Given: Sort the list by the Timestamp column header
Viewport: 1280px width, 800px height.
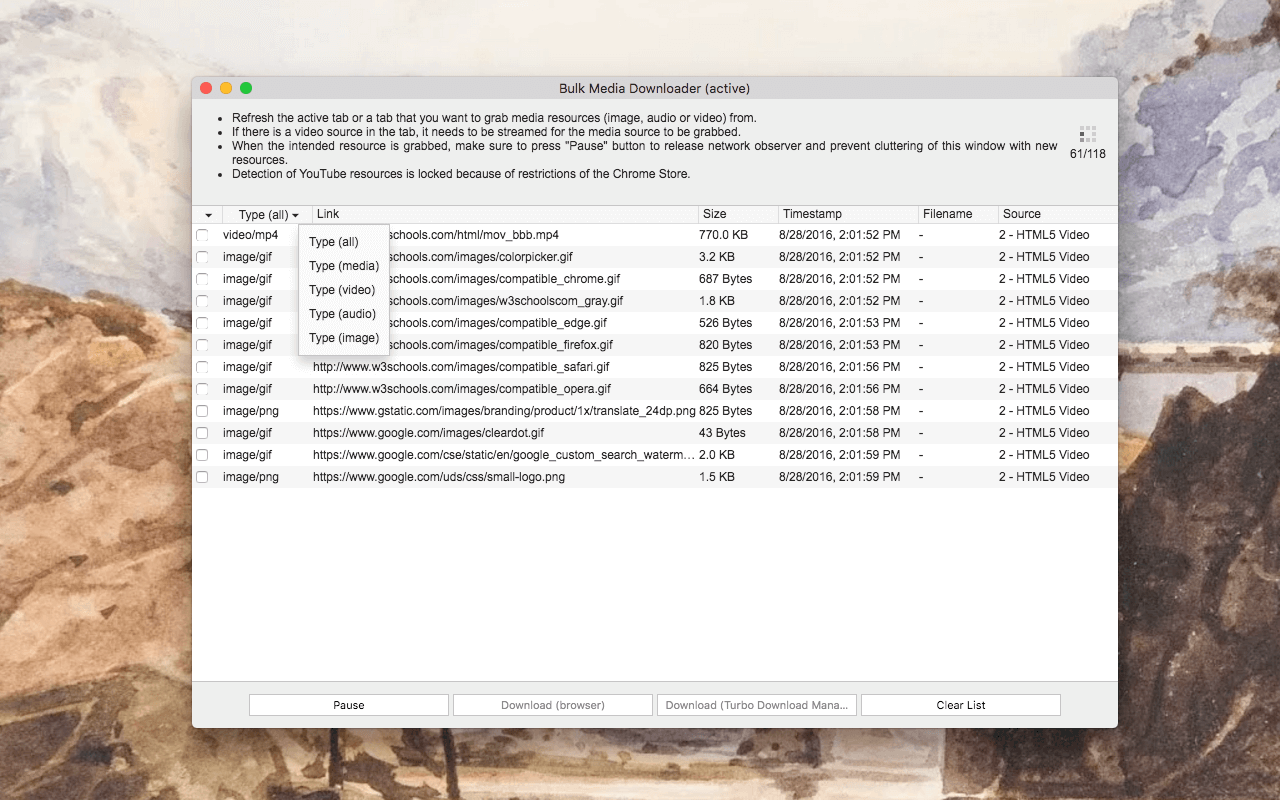Looking at the screenshot, I should tap(813, 214).
